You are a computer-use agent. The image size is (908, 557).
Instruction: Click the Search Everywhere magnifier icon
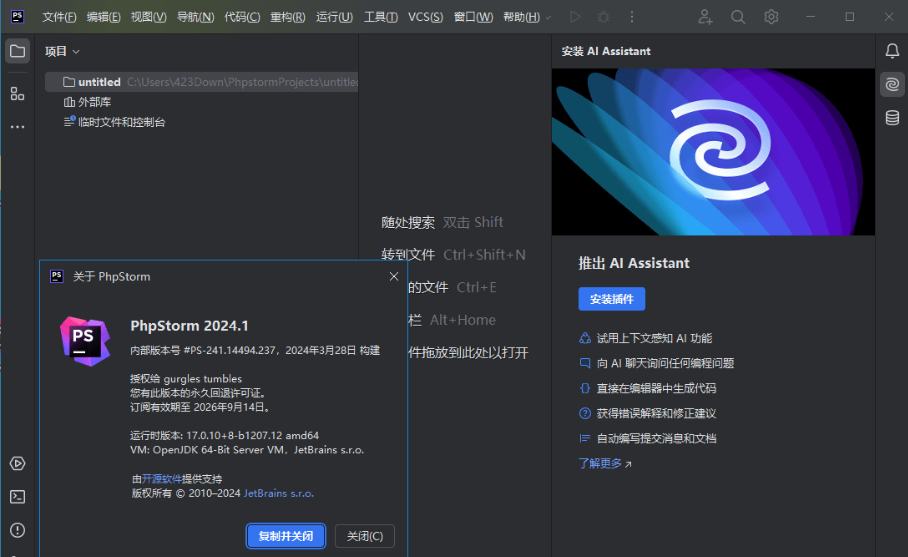pos(738,17)
